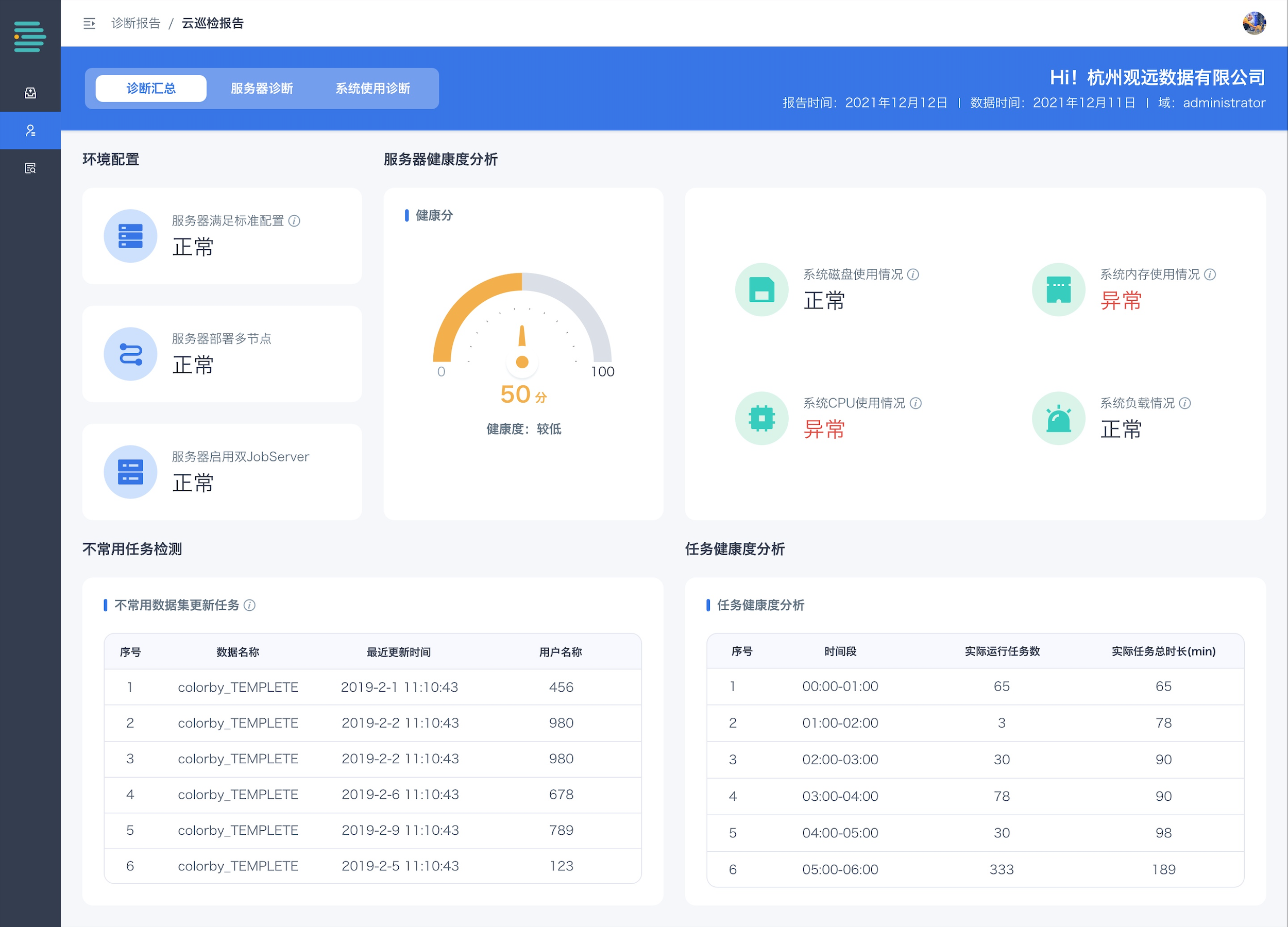Image resolution: width=1288 pixels, height=927 pixels.
Task: Click time slot 00:00-01:00
Action: coord(840,686)
